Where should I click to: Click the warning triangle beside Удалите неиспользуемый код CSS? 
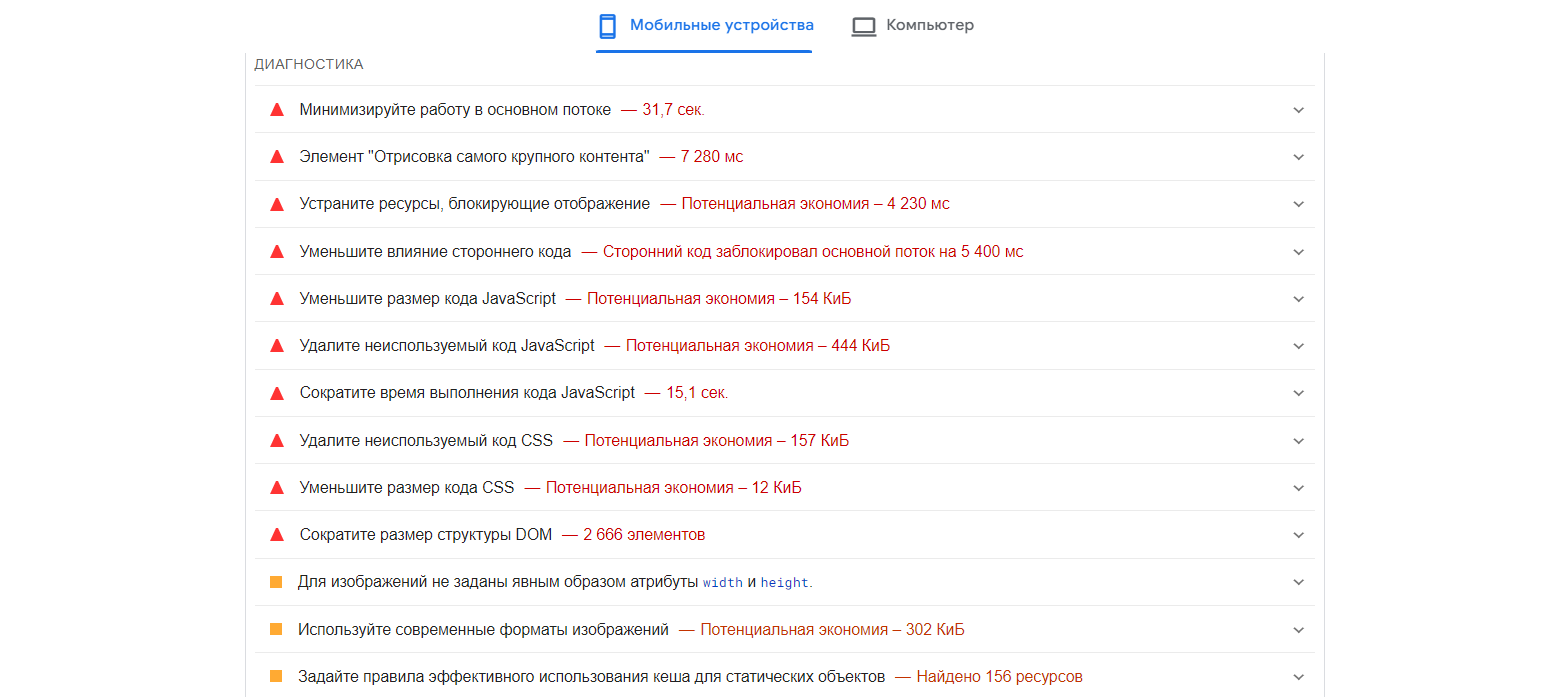click(277, 440)
